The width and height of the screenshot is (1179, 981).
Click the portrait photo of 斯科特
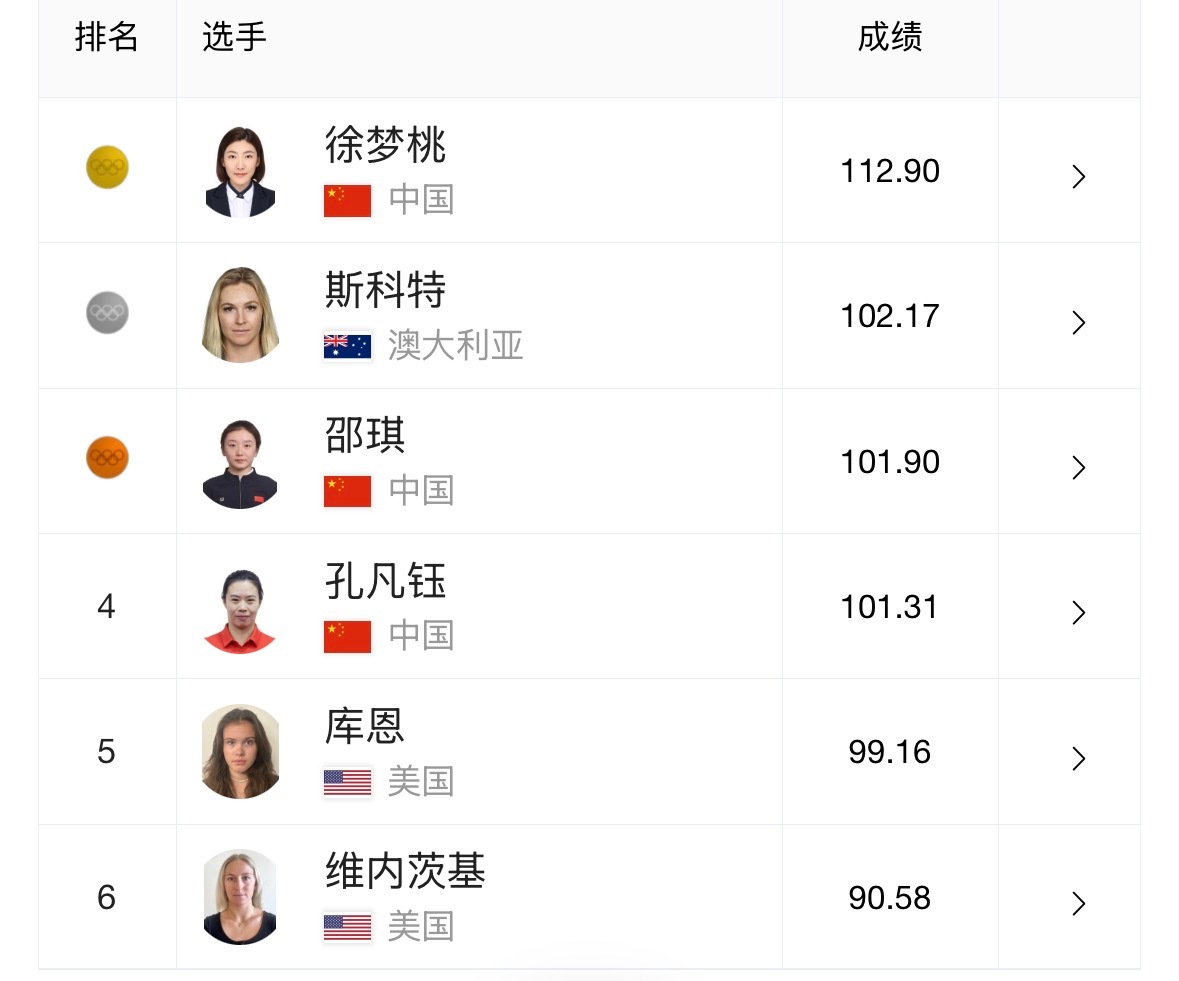[x=240, y=315]
